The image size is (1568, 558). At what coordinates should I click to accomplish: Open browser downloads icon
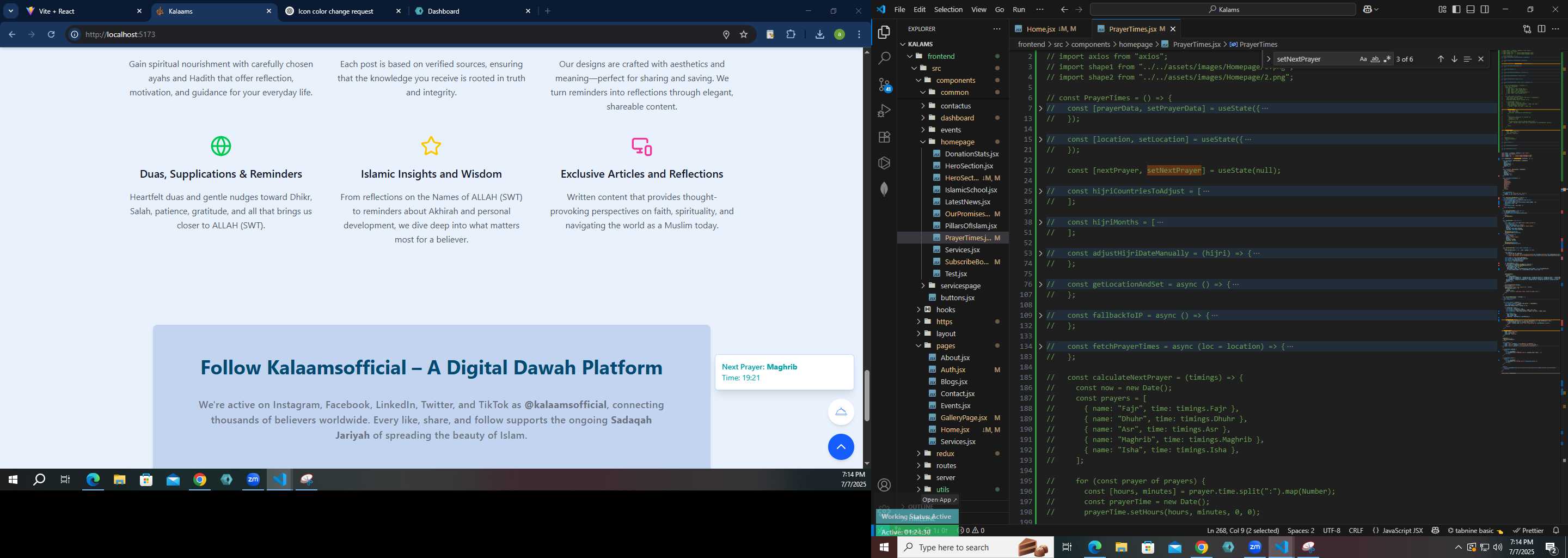(x=819, y=35)
